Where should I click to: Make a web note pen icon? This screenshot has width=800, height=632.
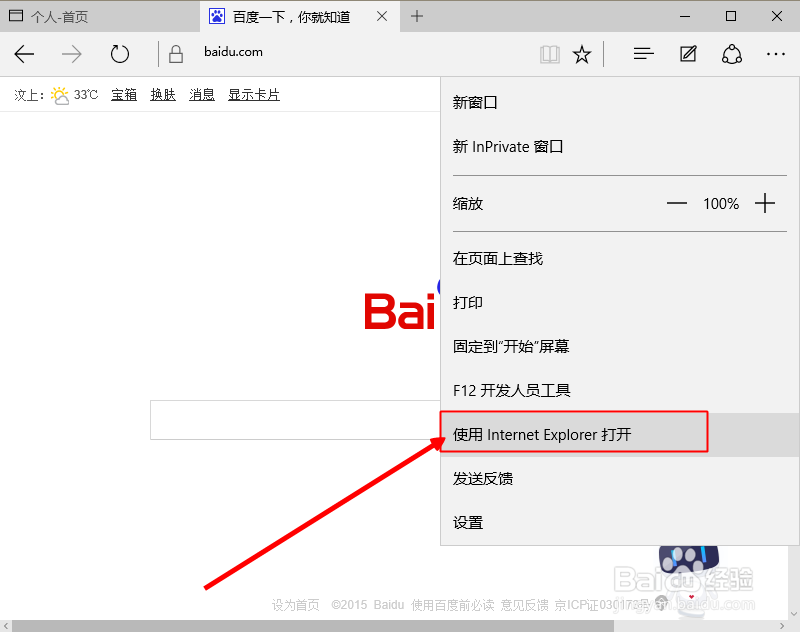pyautogui.click(x=688, y=54)
